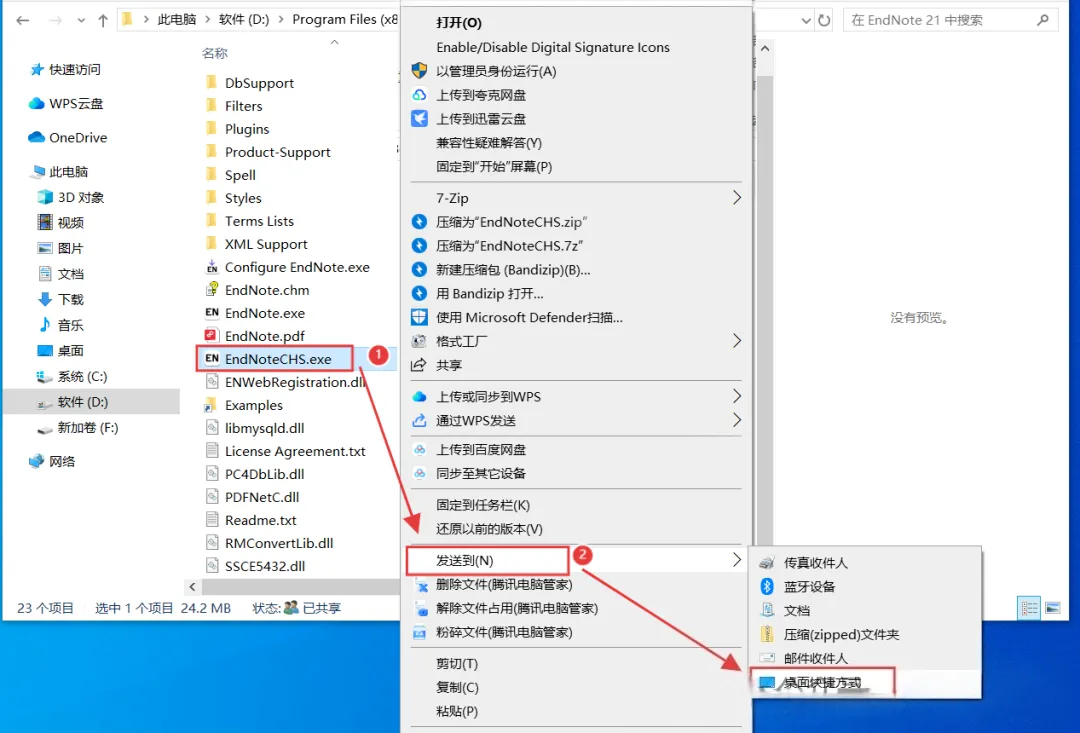The image size is (1080, 733).
Task: Click the zipped folder icon
Action: (x=767, y=634)
